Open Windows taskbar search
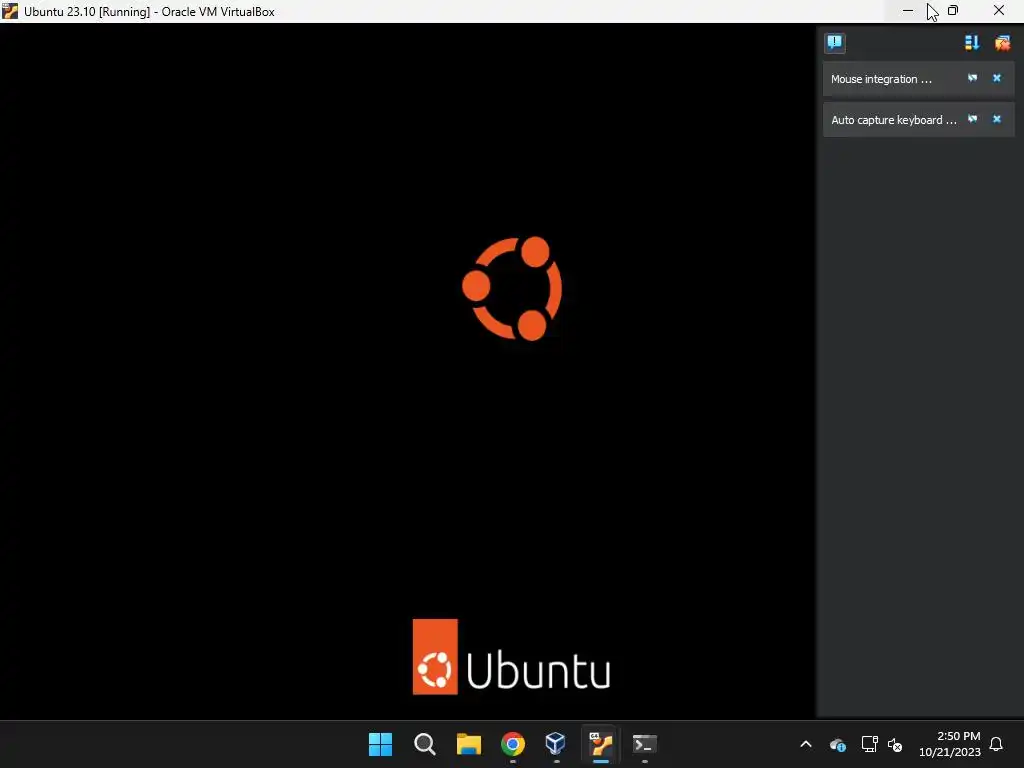This screenshot has width=1024, height=768. [424, 744]
